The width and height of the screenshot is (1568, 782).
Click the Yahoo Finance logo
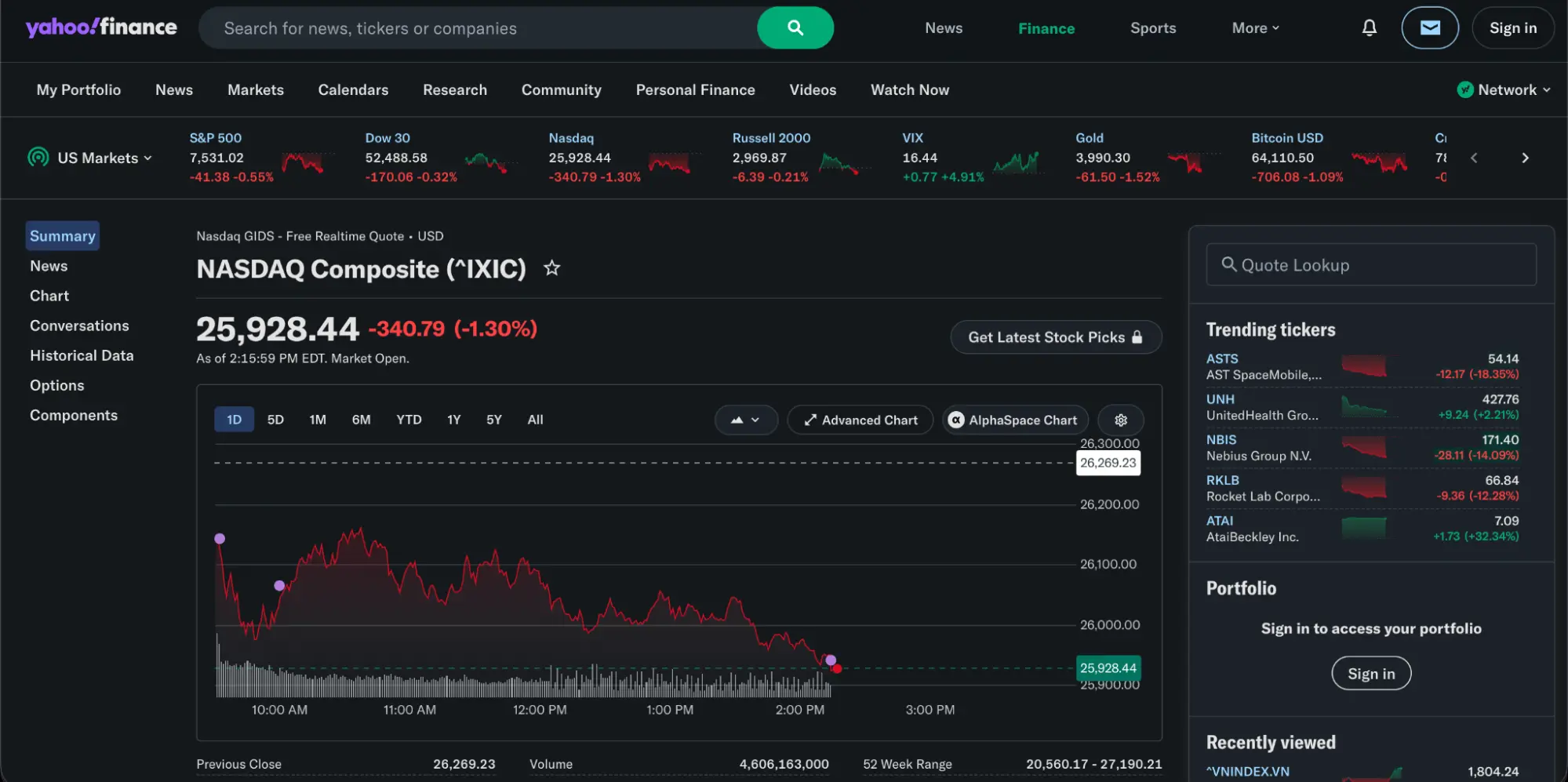tap(101, 27)
